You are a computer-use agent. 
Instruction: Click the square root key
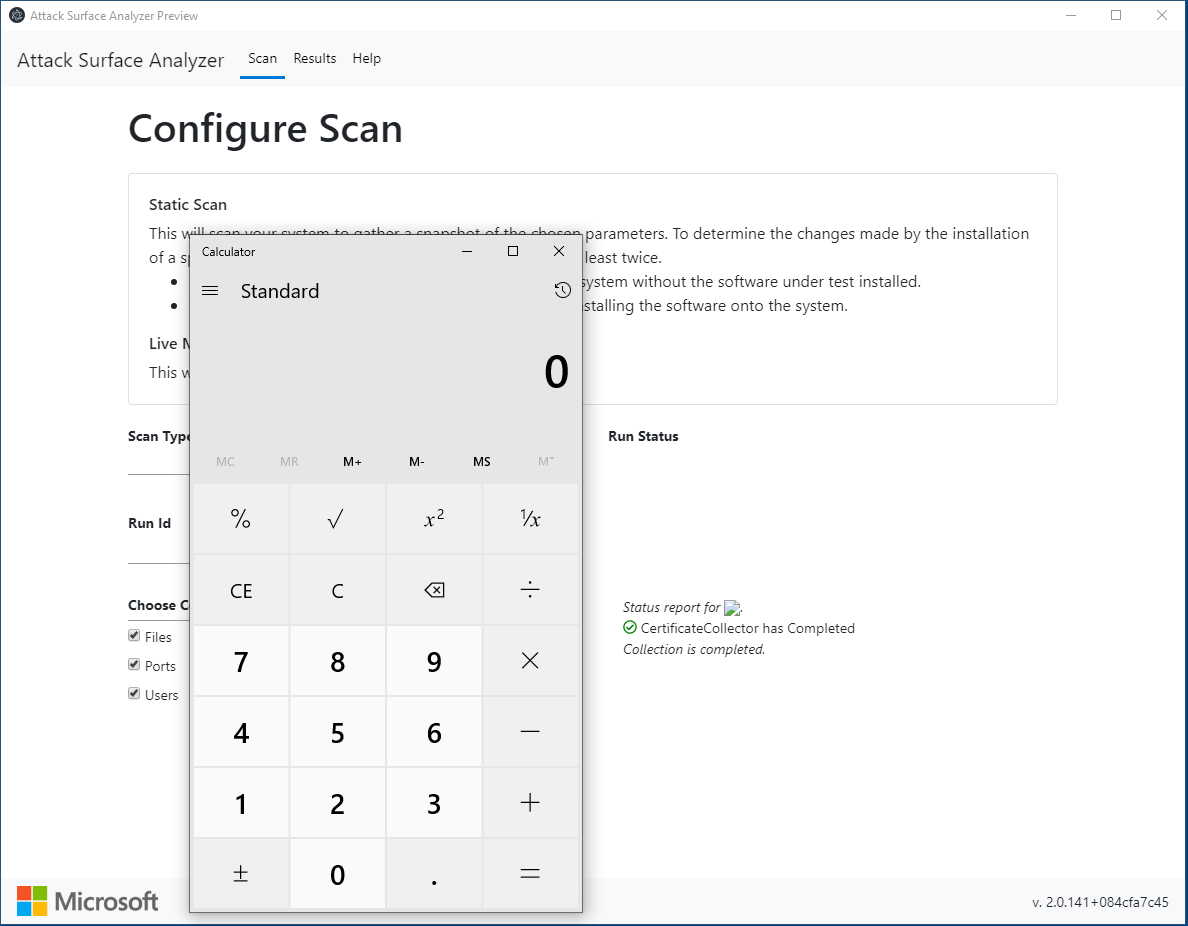337,519
